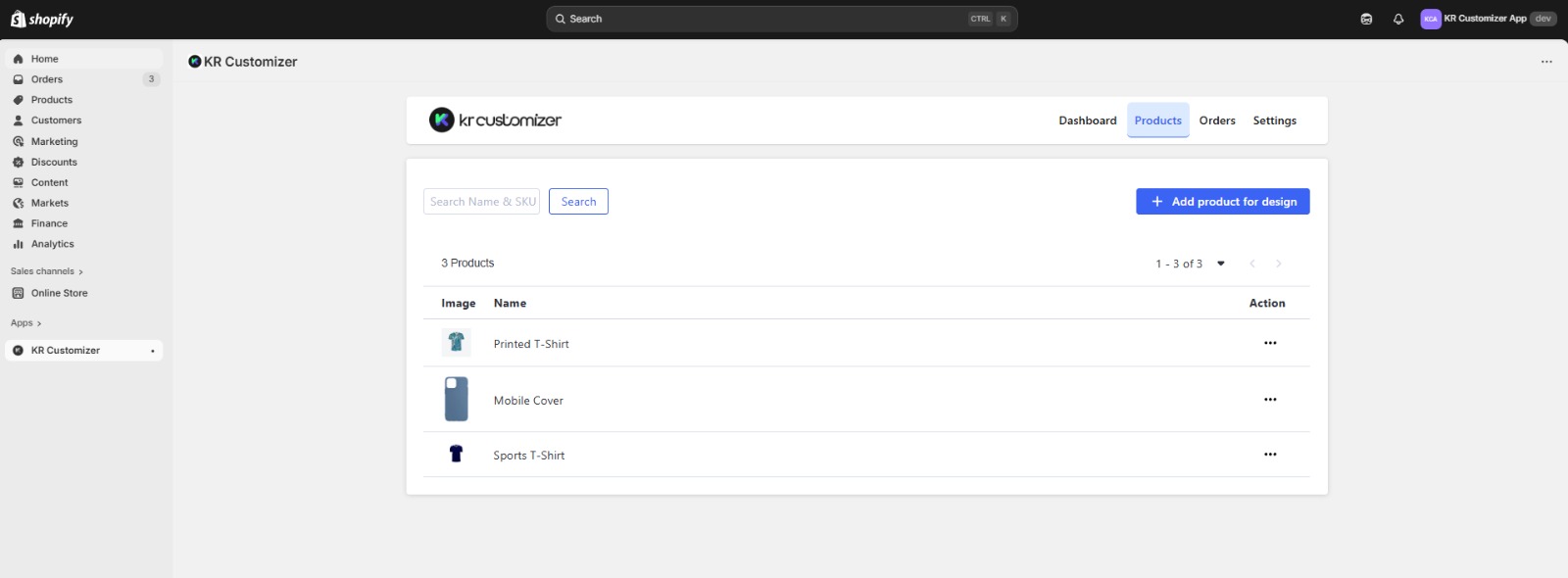The height and width of the screenshot is (578, 1568).
Task: Click the KR Customizer app icon in sidebar
Action: (18, 350)
